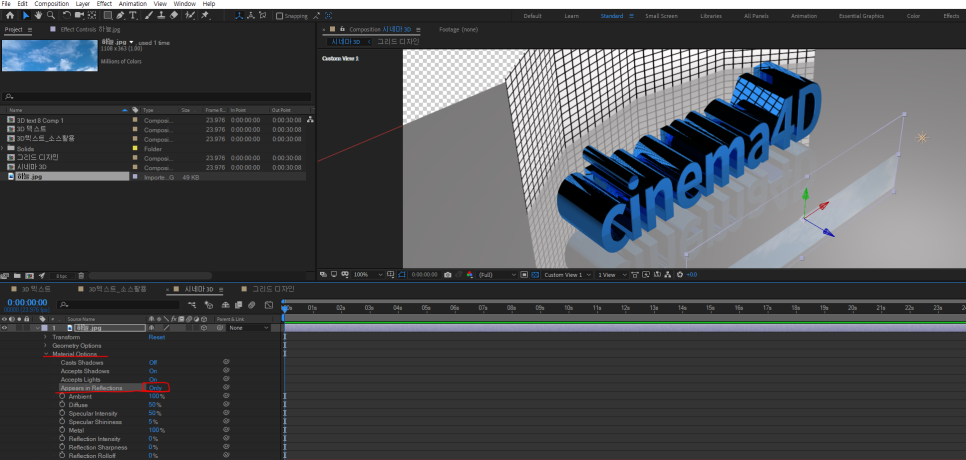The width and height of the screenshot is (966, 460).
Task: Switch to the 그리드 디자인 timeline tab
Action: point(273,289)
